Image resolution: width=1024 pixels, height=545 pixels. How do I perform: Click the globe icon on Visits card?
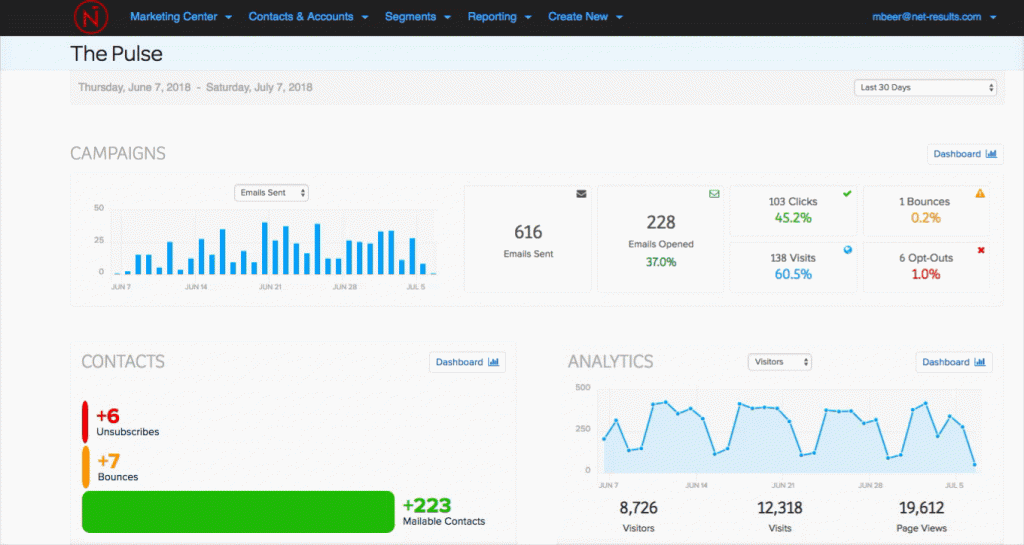[848, 249]
